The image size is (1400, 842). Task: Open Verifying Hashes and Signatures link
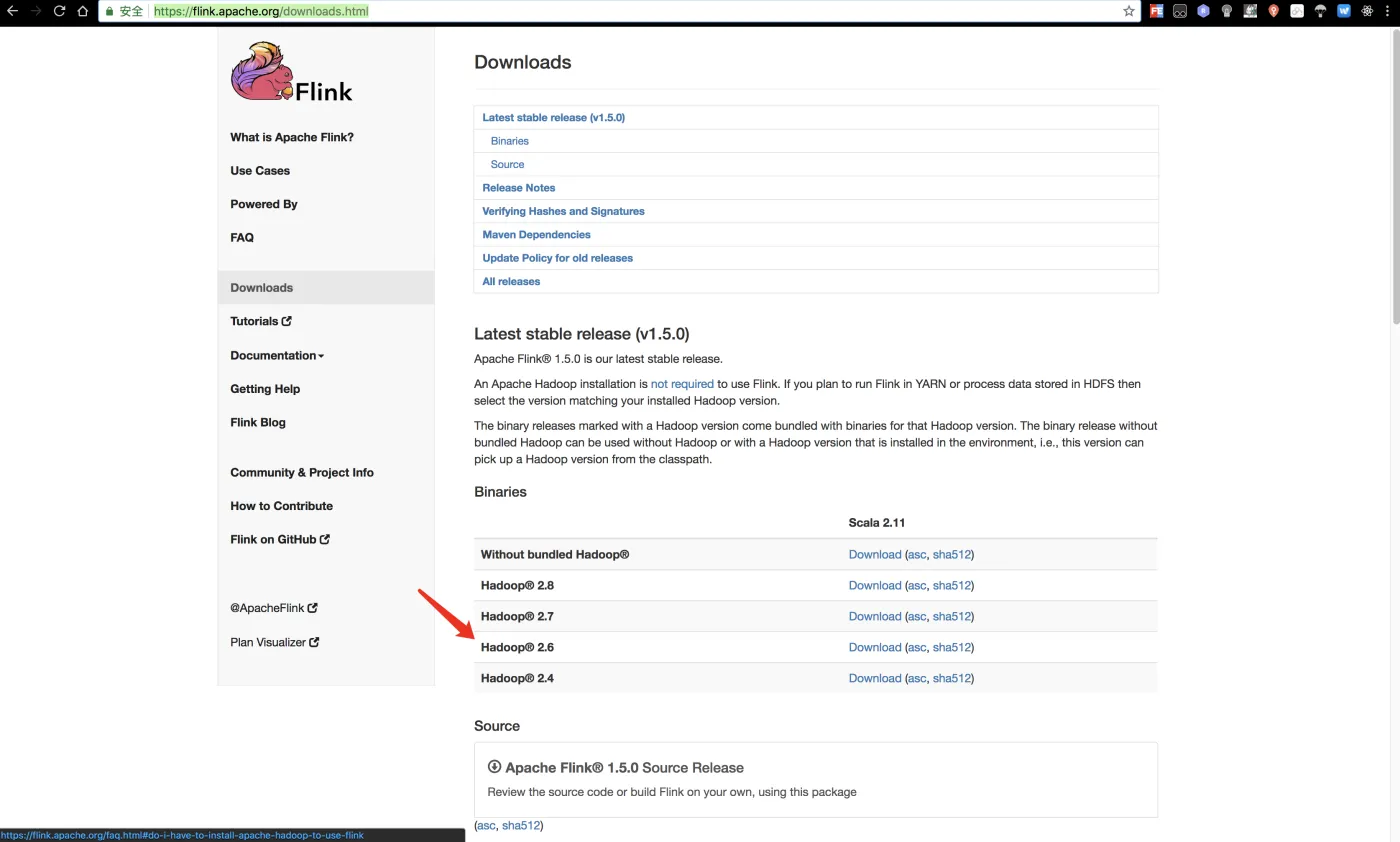pos(563,211)
